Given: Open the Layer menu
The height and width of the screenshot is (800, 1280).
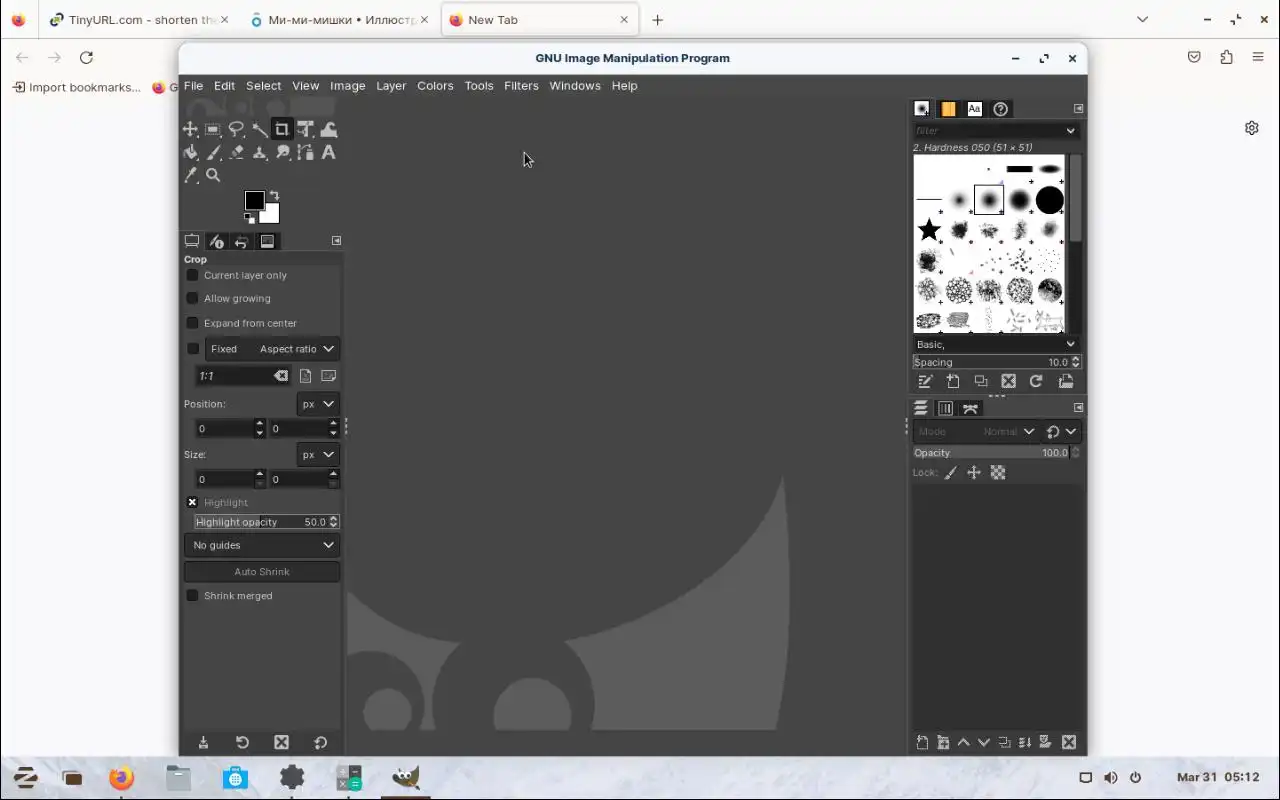Looking at the screenshot, I should pos(391,86).
